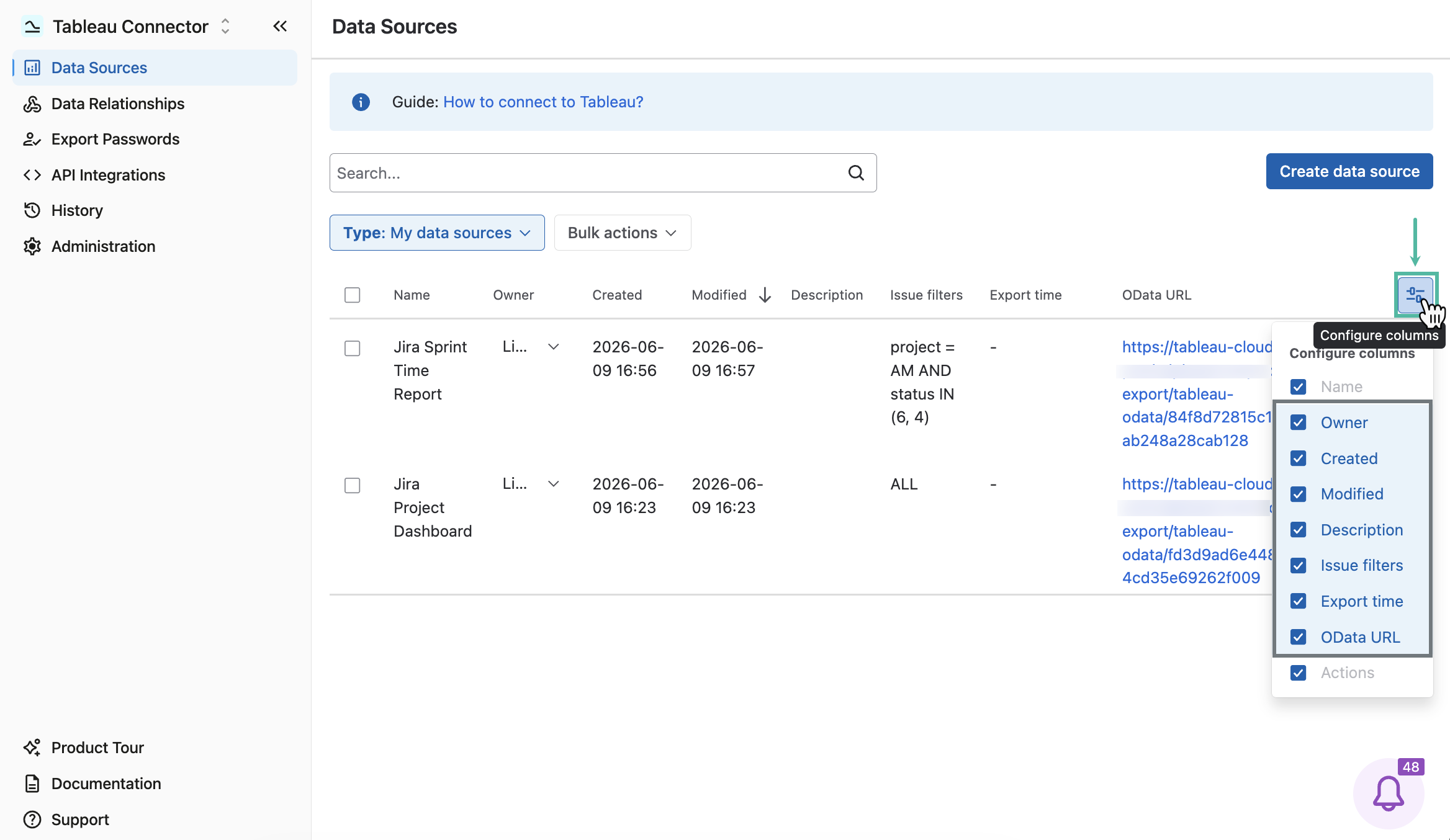Open the How to connect to Tableau guide link
This screenshot has height=840, width=1450.
[x=543, y=102]
